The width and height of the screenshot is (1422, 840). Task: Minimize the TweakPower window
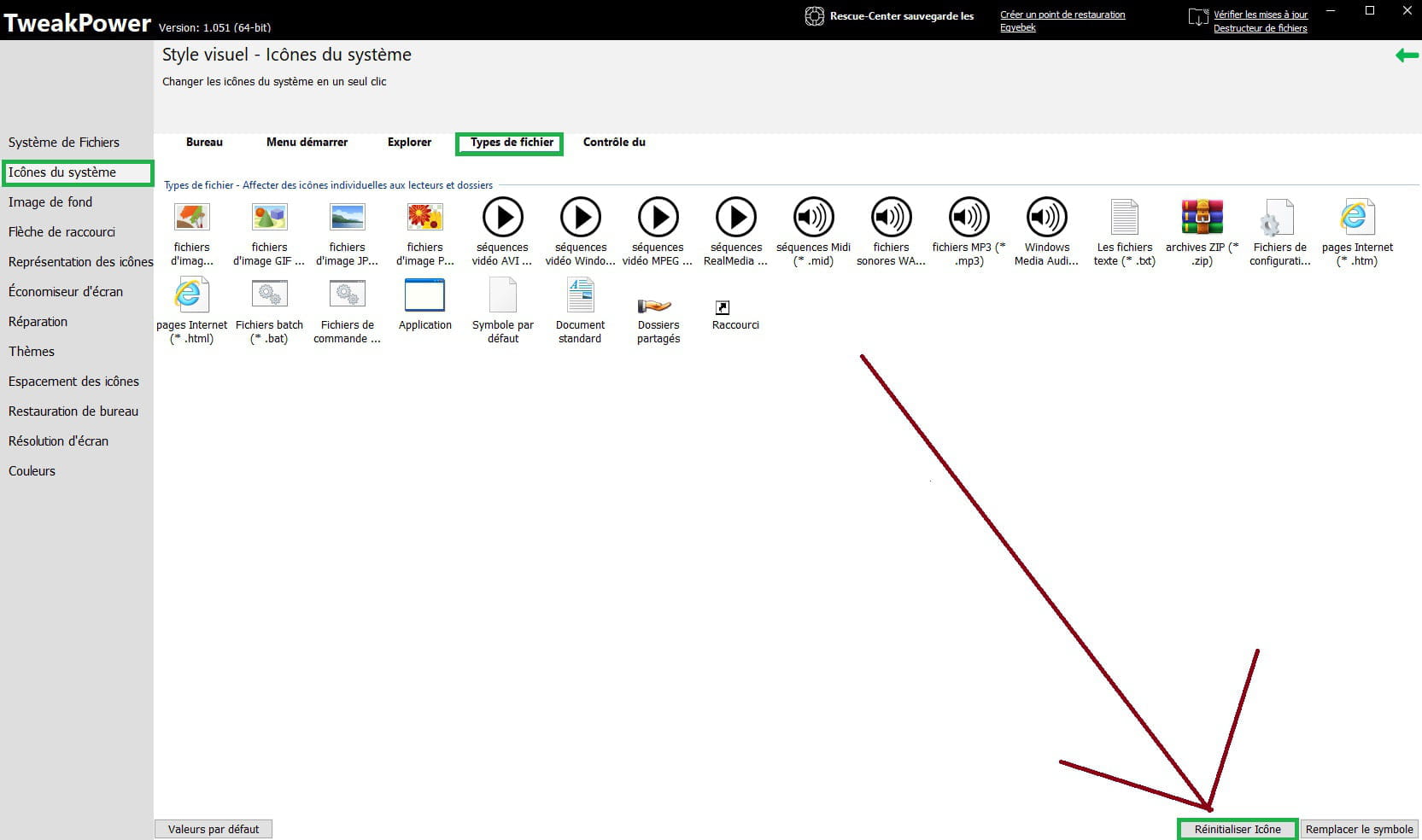[1331, 11]
